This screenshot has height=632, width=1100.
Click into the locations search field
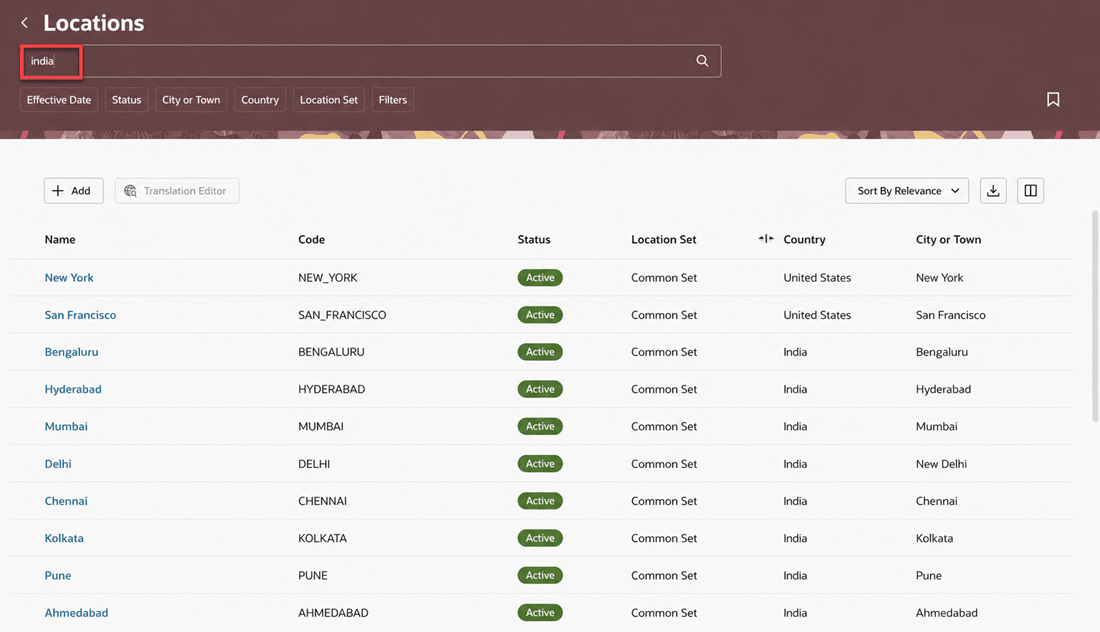click(x=370, y=61)
